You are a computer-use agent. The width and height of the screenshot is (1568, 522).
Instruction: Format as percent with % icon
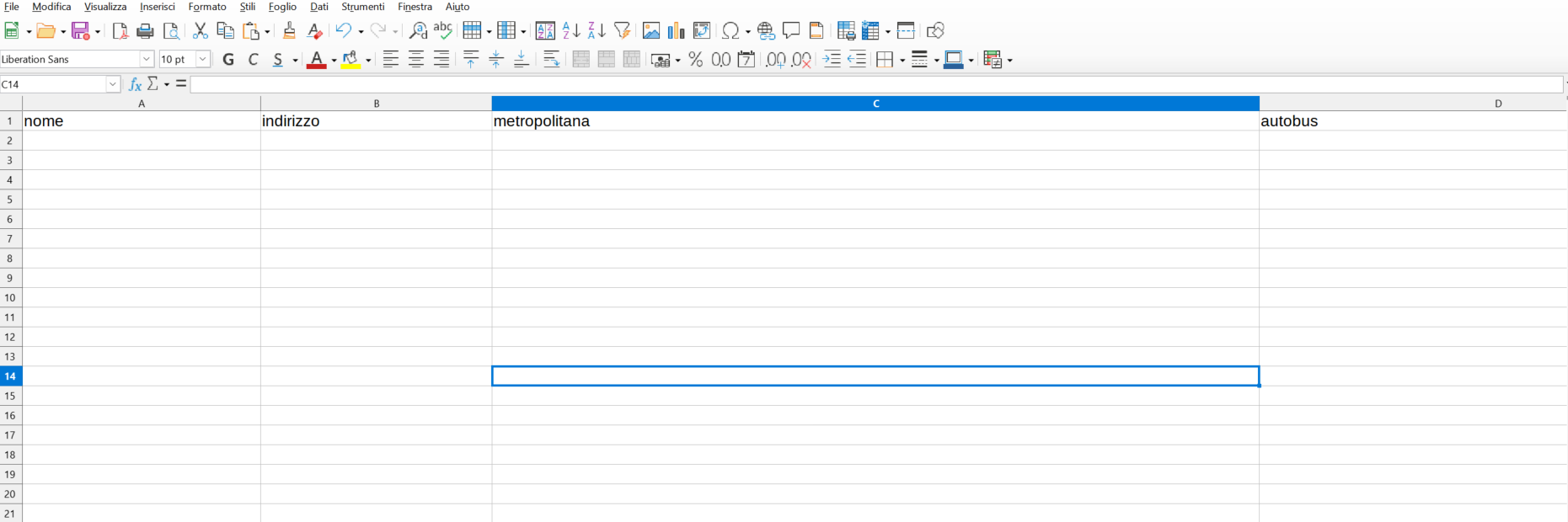coord(695,60)
